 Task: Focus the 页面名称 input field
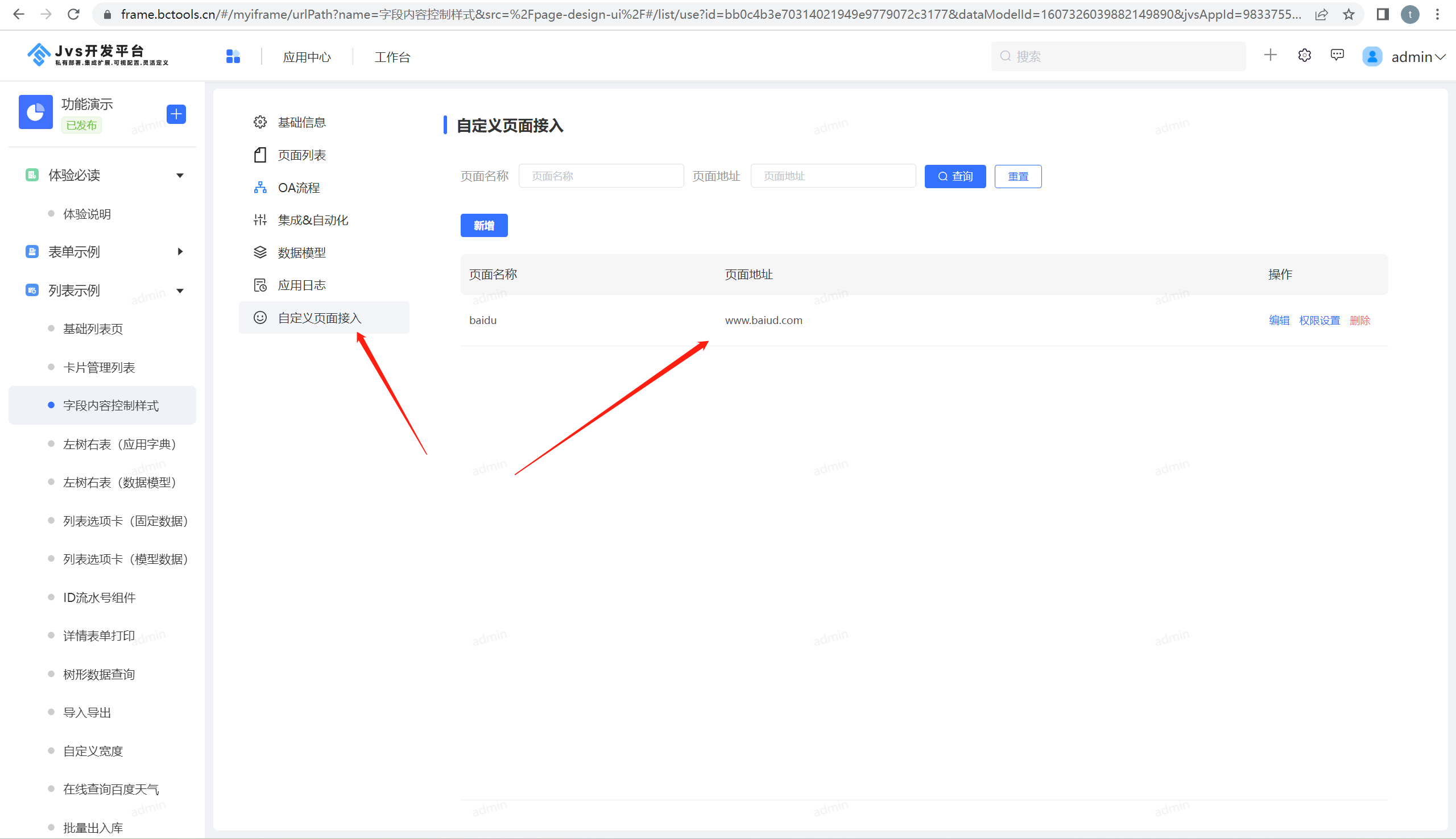tap(601, 176)
